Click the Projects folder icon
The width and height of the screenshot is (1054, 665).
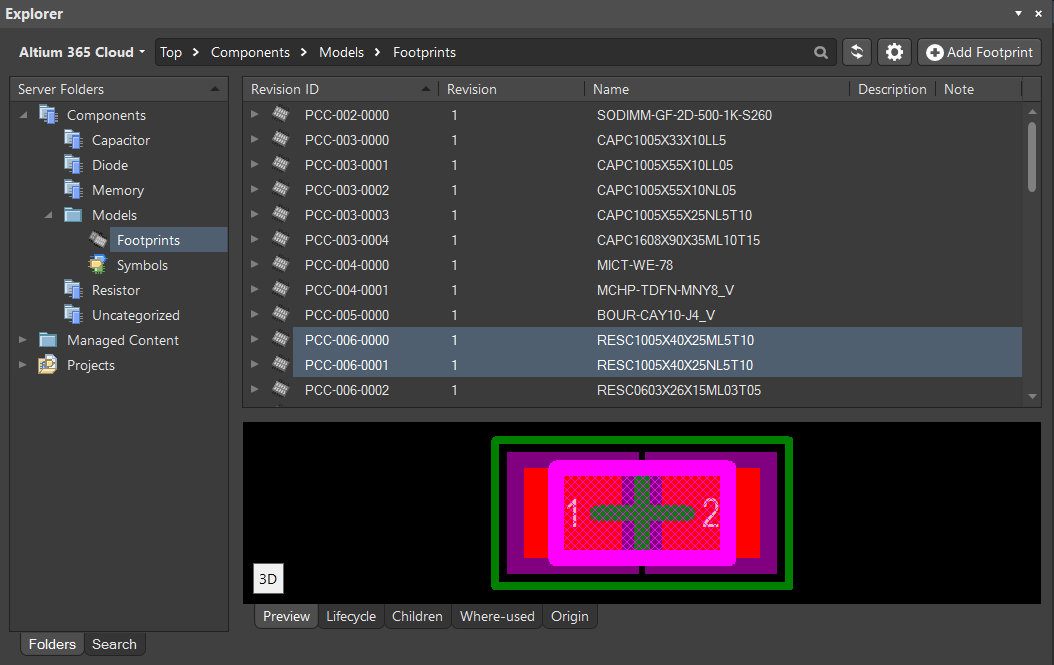48,365
